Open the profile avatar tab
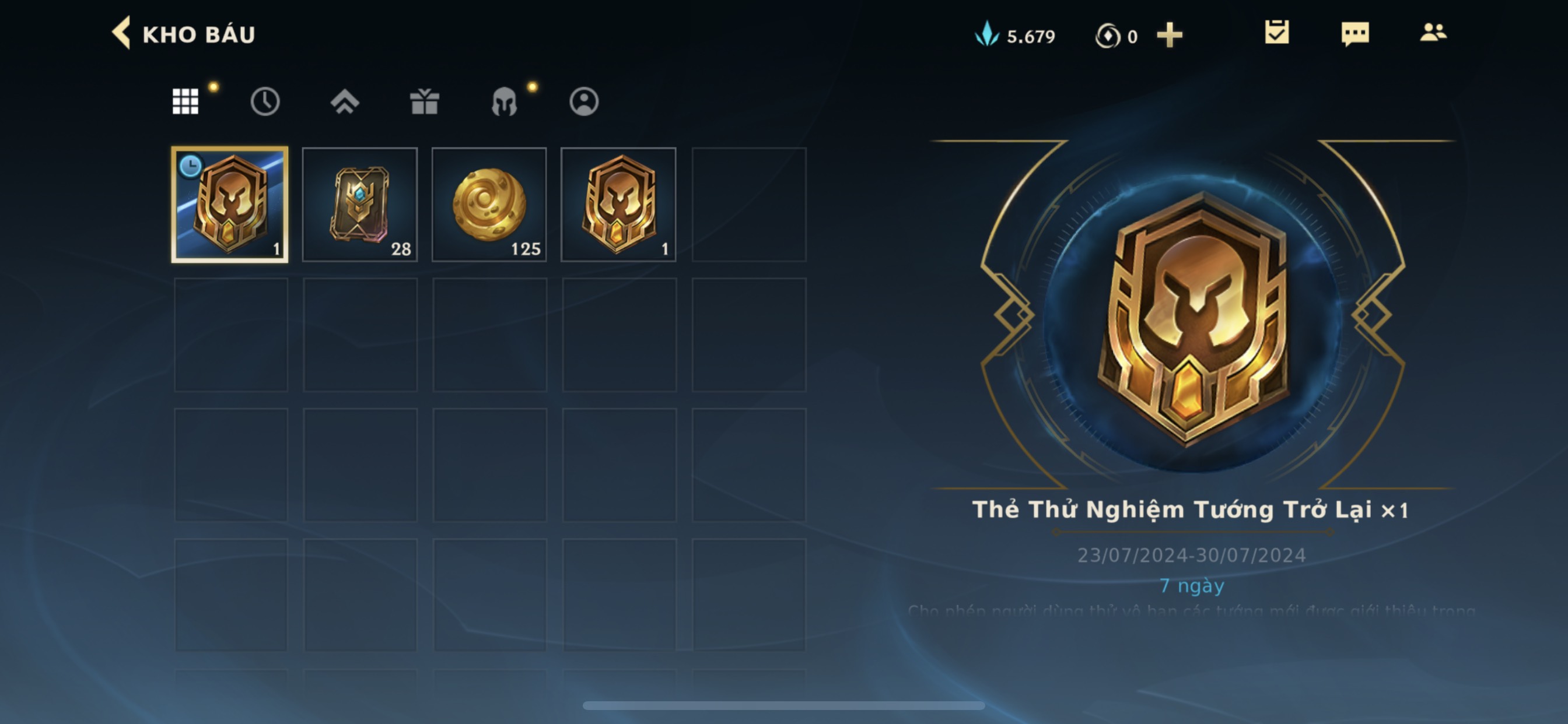Viewport: 1568px width, 724px height. [584, 101]
